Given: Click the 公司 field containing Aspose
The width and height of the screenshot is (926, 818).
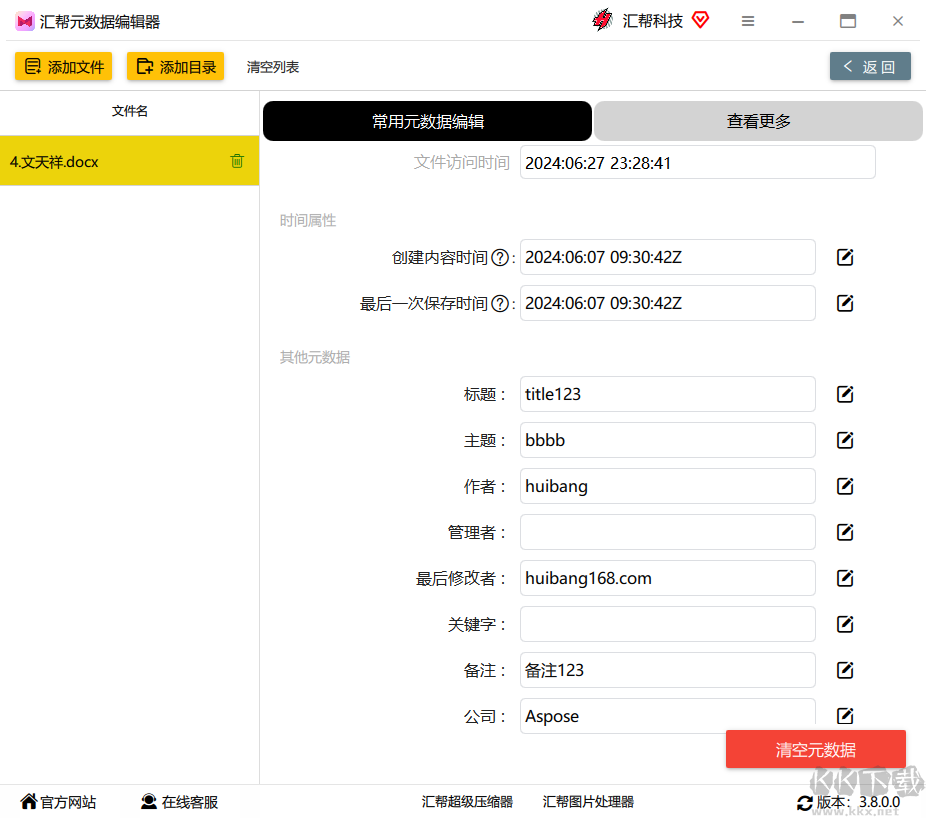Looking at the screenshot, I should click(x=667, y=716).
